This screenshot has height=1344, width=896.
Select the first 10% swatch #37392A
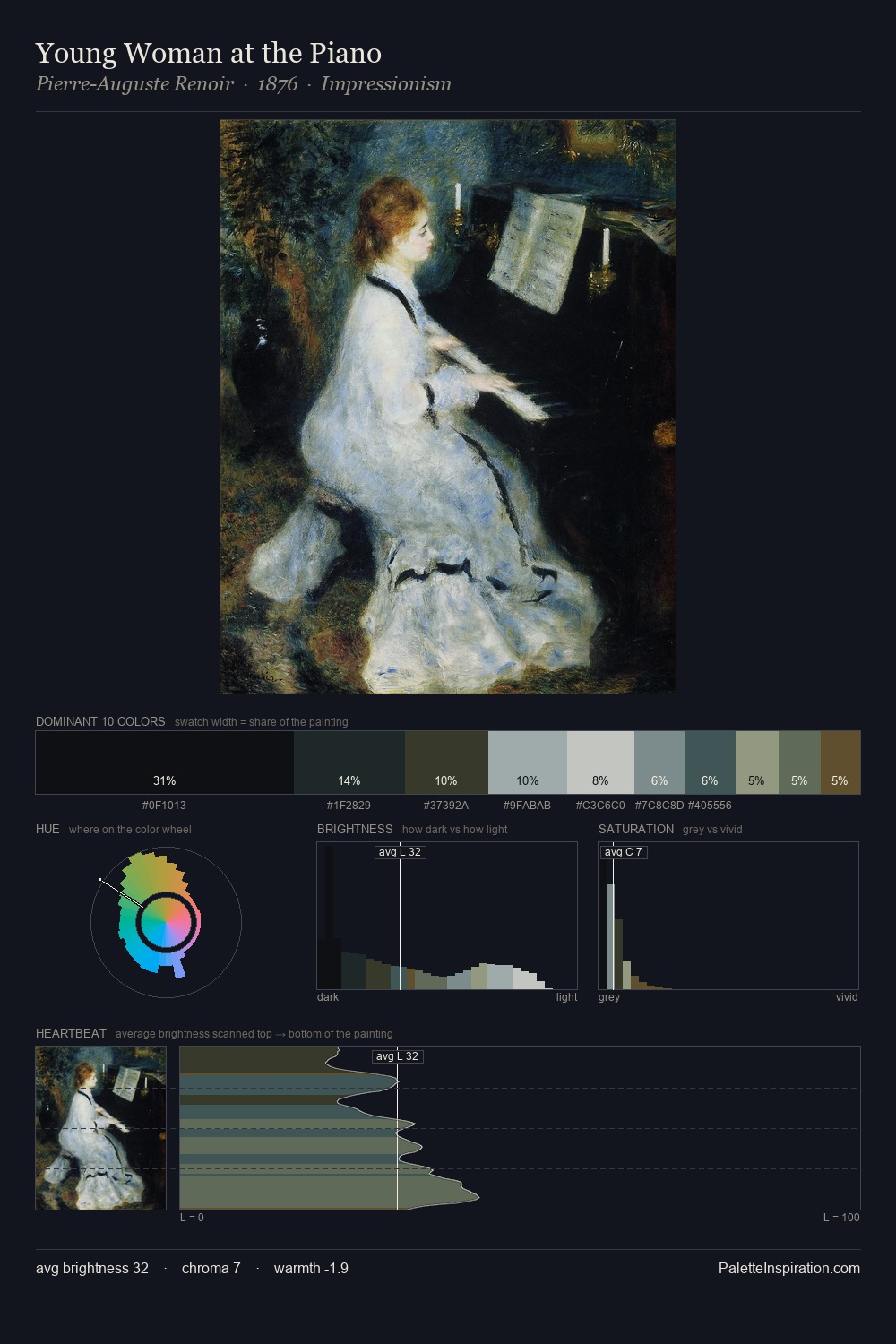tap(446, 762)
